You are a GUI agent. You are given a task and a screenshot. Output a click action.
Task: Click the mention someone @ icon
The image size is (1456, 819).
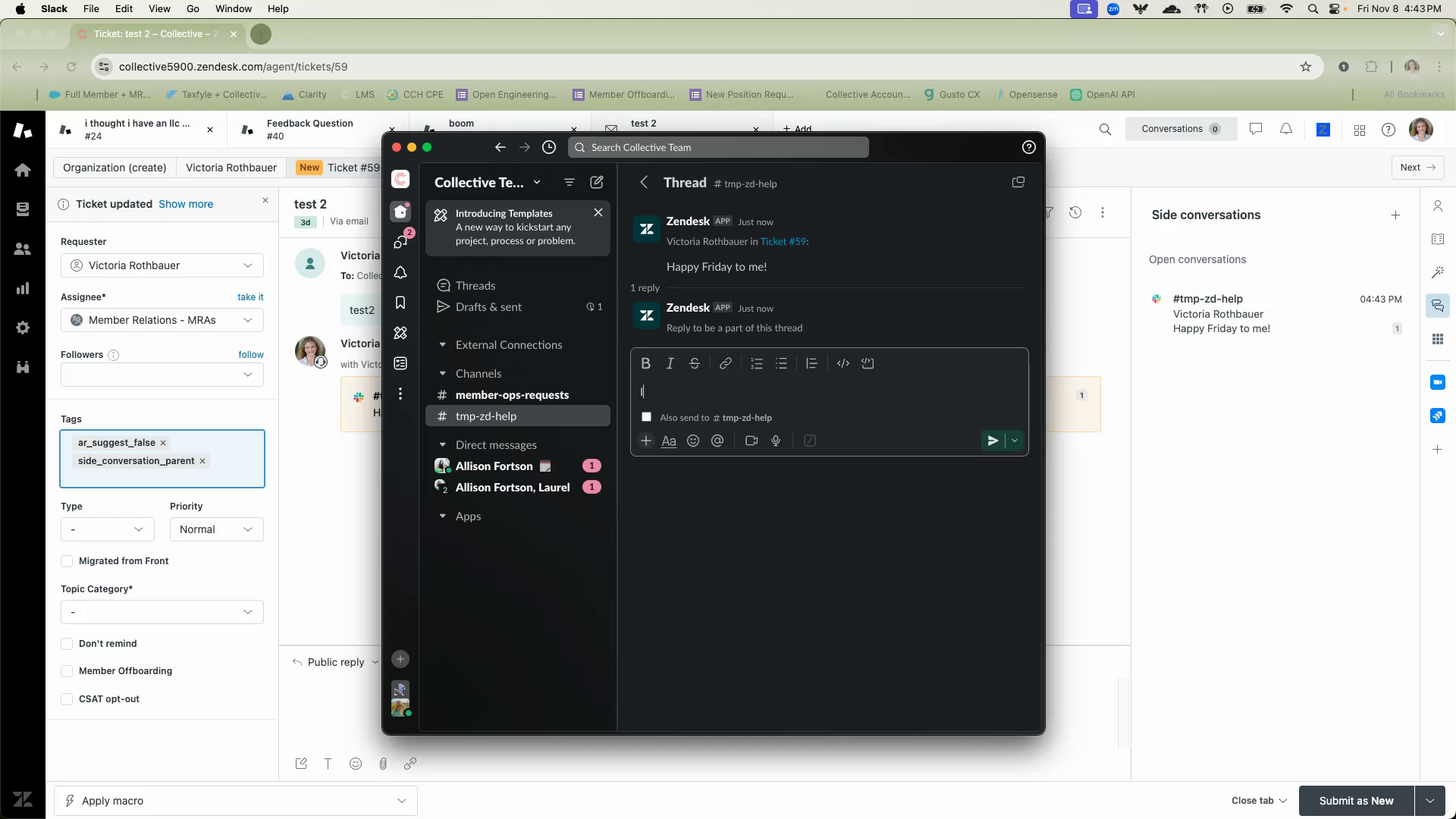click(717, 441)
